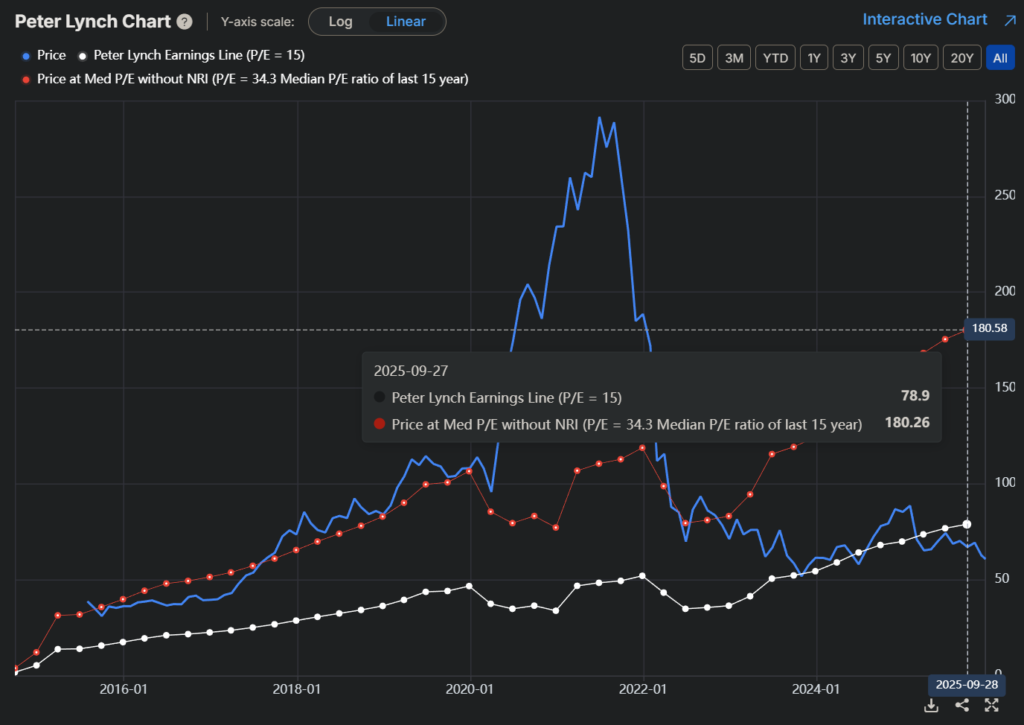Expand chart to fullscreen
The image size is (1024, 725).
(992, 706)
